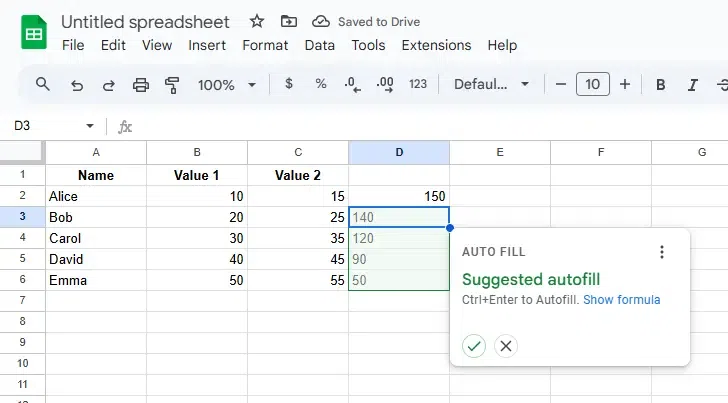Move the spreadsheet to a folder
The height and width of the screenshot is (403, 728).
point(288,21)
